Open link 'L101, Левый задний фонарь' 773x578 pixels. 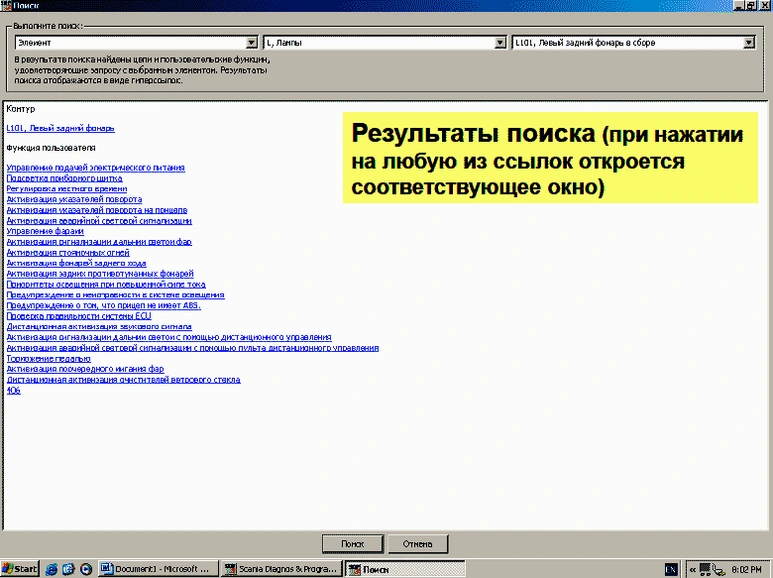[x=60, y=128]
